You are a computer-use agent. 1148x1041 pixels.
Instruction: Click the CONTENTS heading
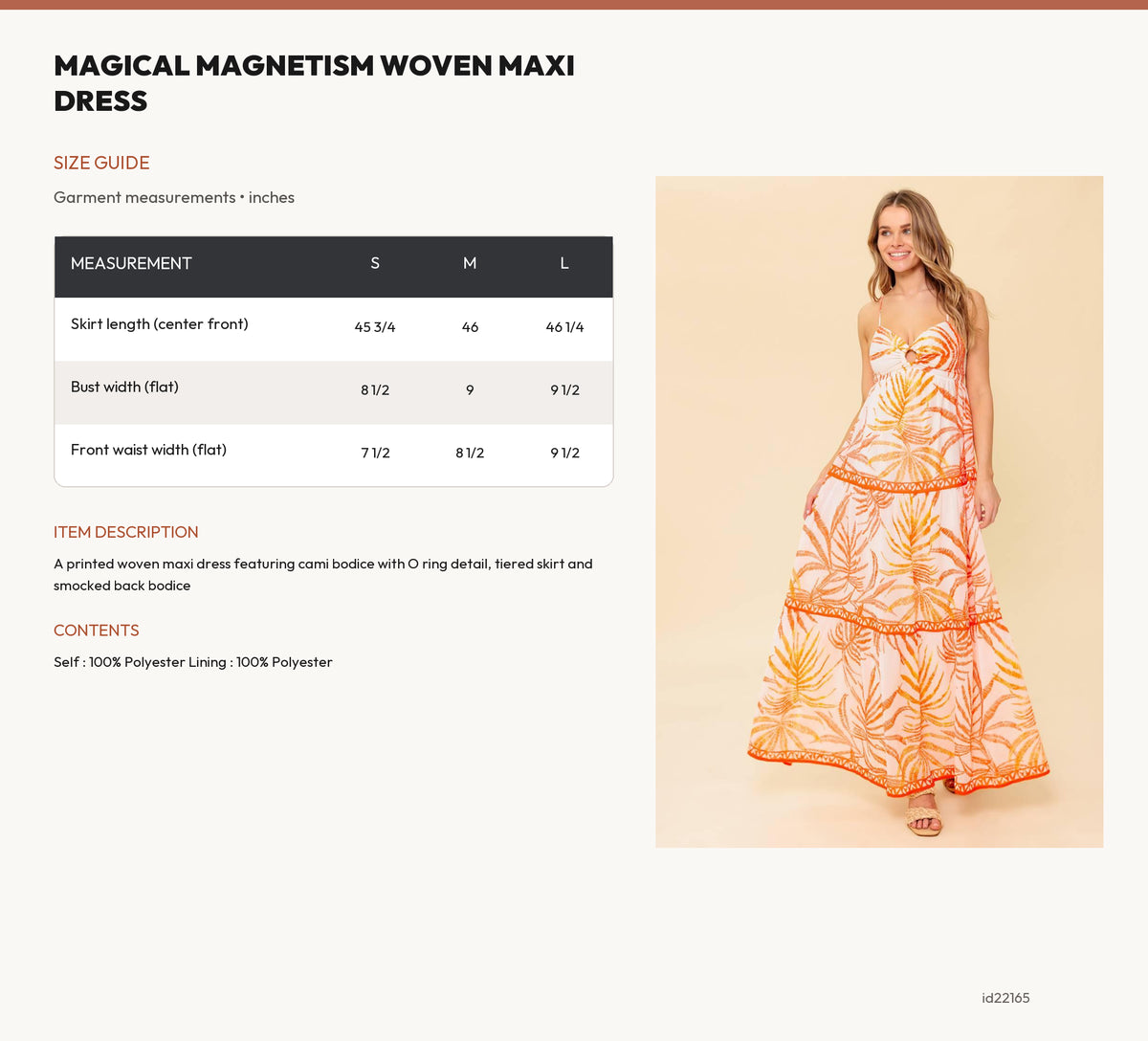tap(97, 631)
